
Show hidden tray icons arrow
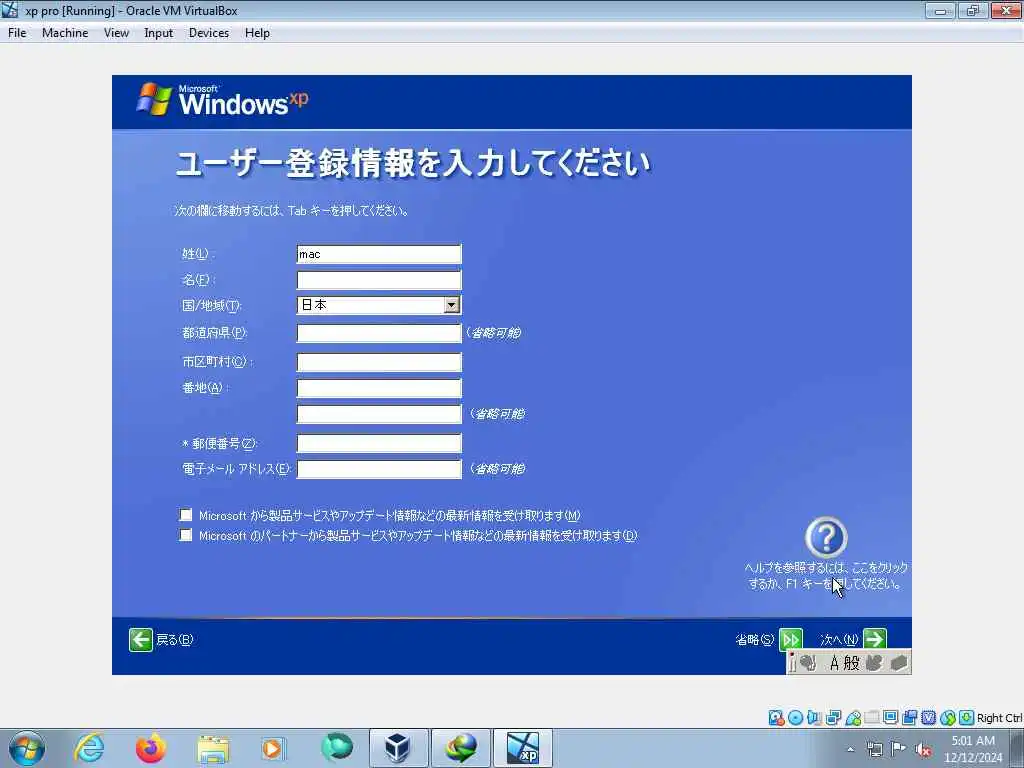point(850,750)
